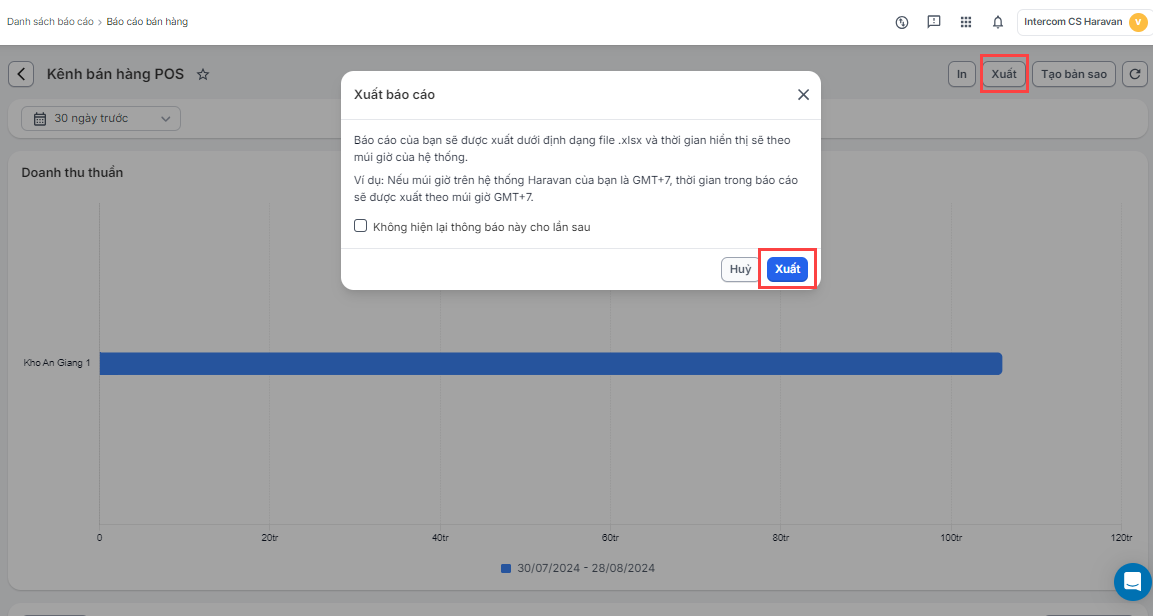The height and width of the screenshot is (616, 1153).
Task: Click the In print button
Action: point(961,74)
